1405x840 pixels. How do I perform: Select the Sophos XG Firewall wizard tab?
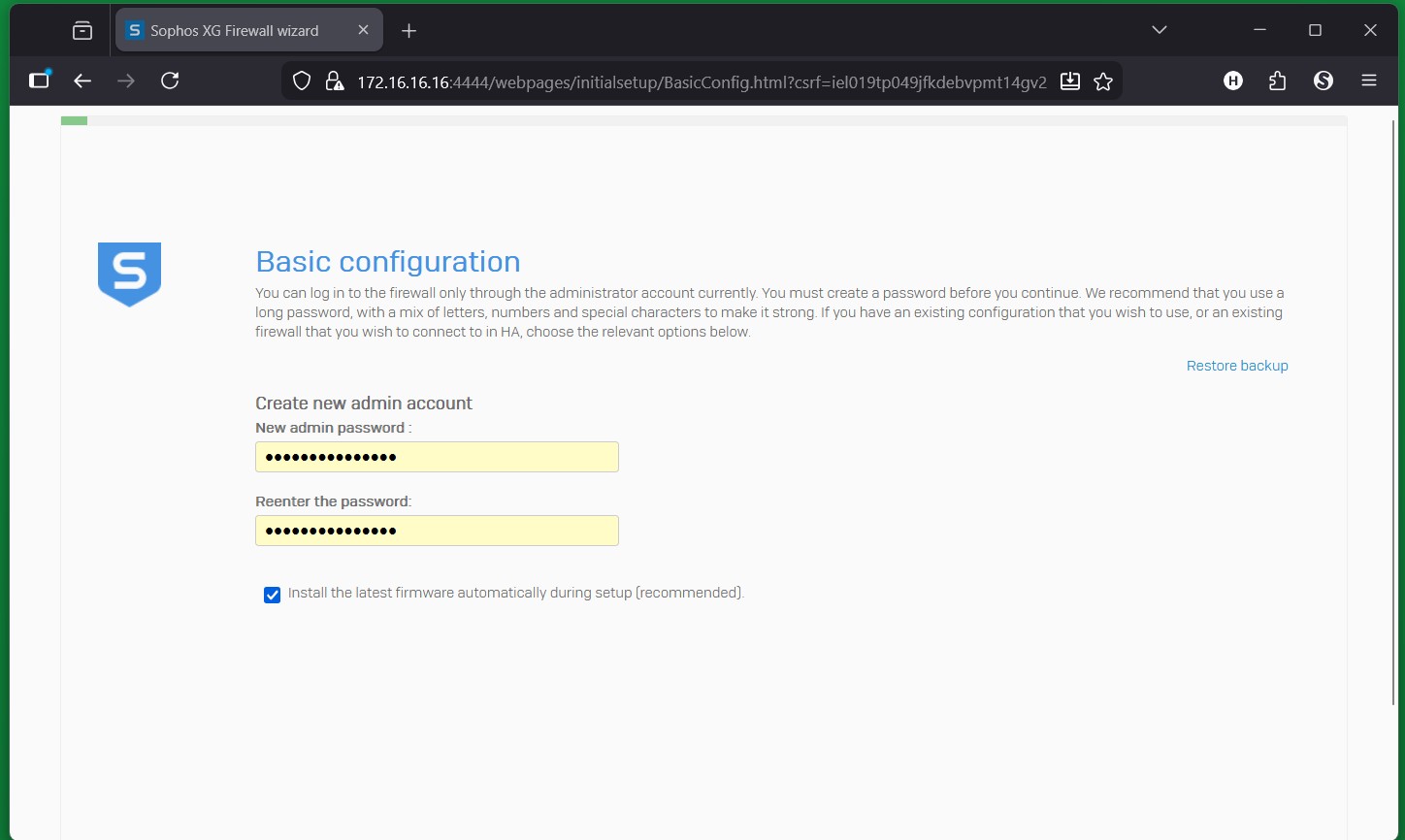(x=235, y=31)
